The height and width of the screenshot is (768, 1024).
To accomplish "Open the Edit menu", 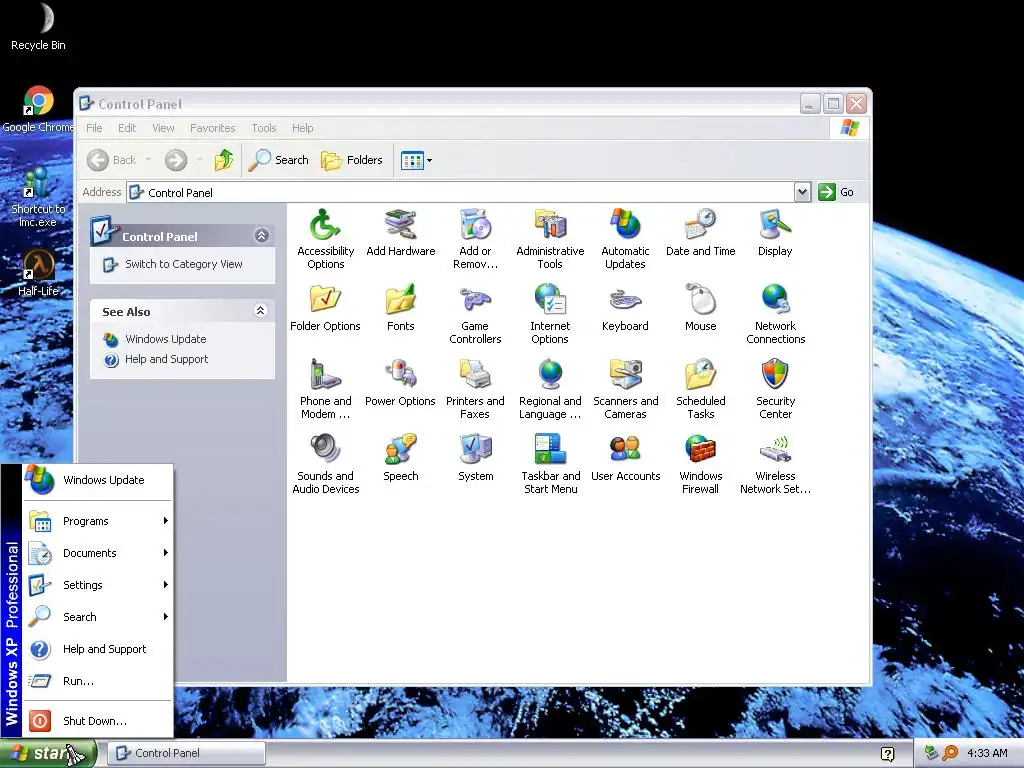I will click(x=127, y=128).
